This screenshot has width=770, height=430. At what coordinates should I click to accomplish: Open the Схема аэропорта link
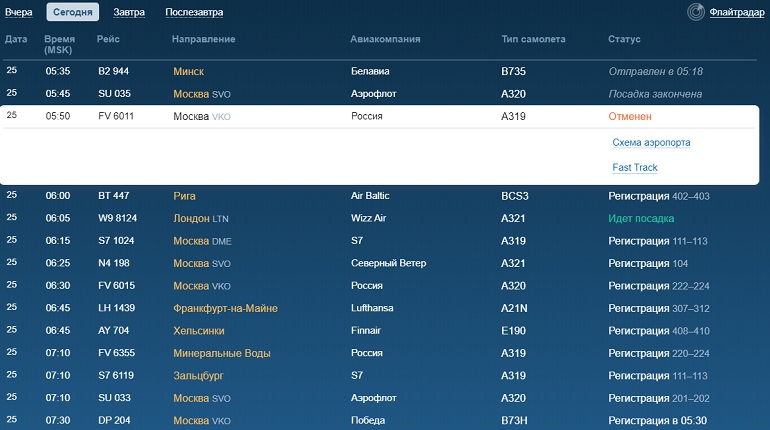[651, 142]
